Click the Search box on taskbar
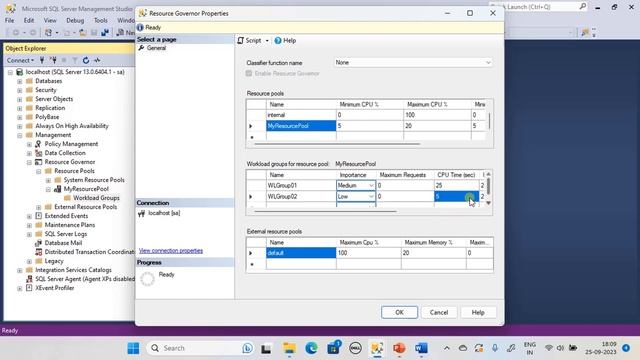The width and height of the screenshot is (640, 360). coord(200,348)
